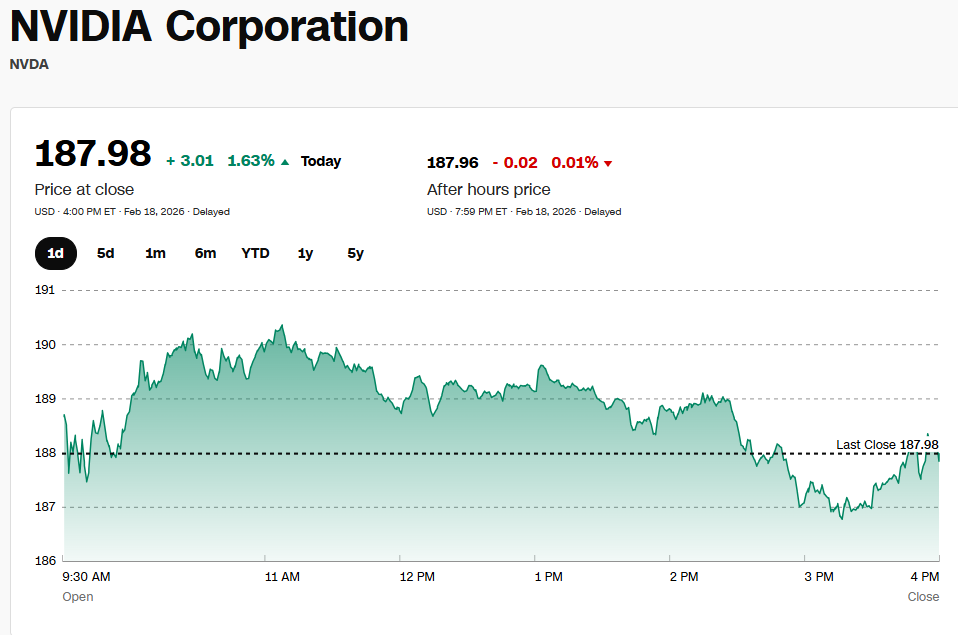Click the green up-arrow next to 1.63%
The height and width of the screenshot is (635, 958).
(x=285, y=162)
